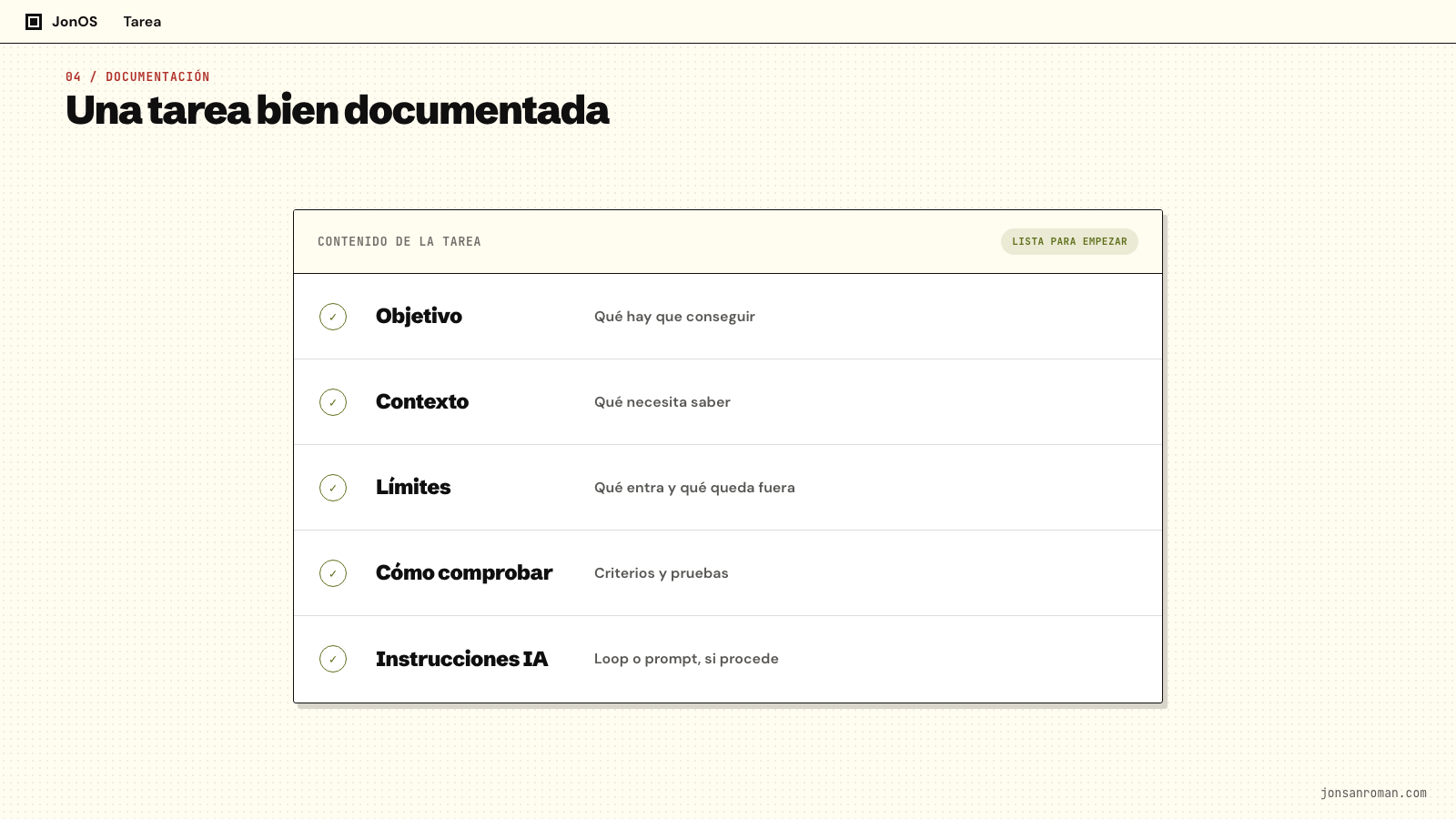Toggle the Instrucciones IA check circle
The height and width of the screenshot is (819, 1456).
[x=333, y=659]
